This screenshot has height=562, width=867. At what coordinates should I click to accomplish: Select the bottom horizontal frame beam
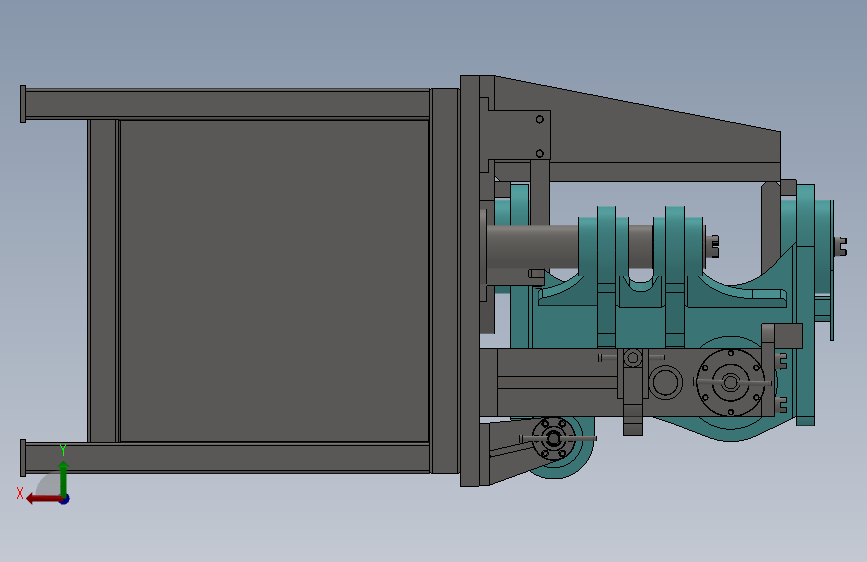pyautogui.click(x=227, y=458)
